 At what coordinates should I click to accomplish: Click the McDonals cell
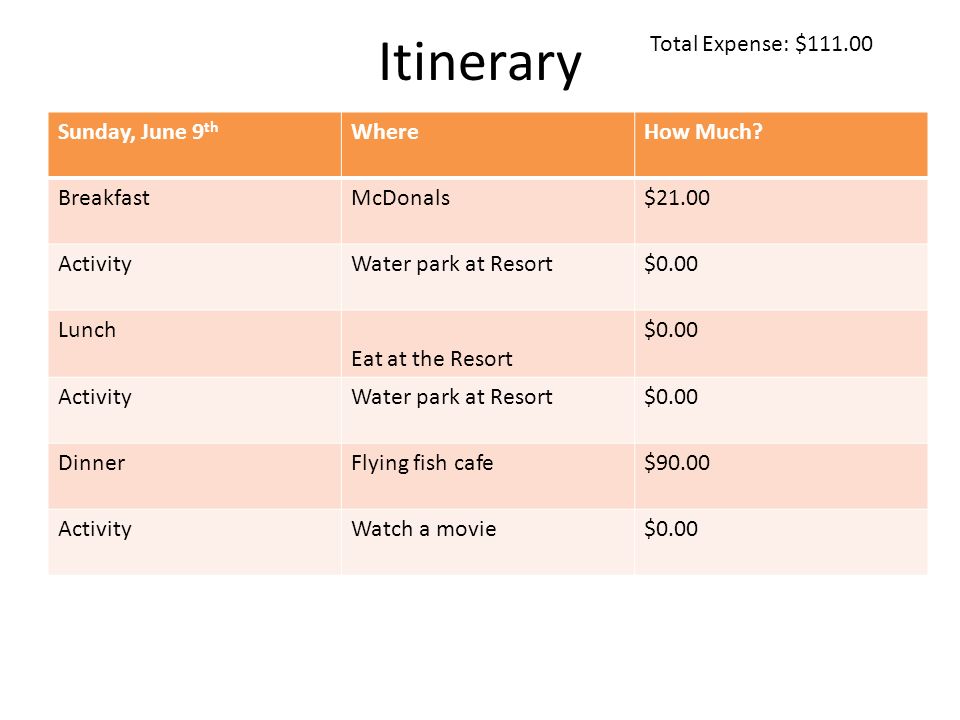click(487, 211)
